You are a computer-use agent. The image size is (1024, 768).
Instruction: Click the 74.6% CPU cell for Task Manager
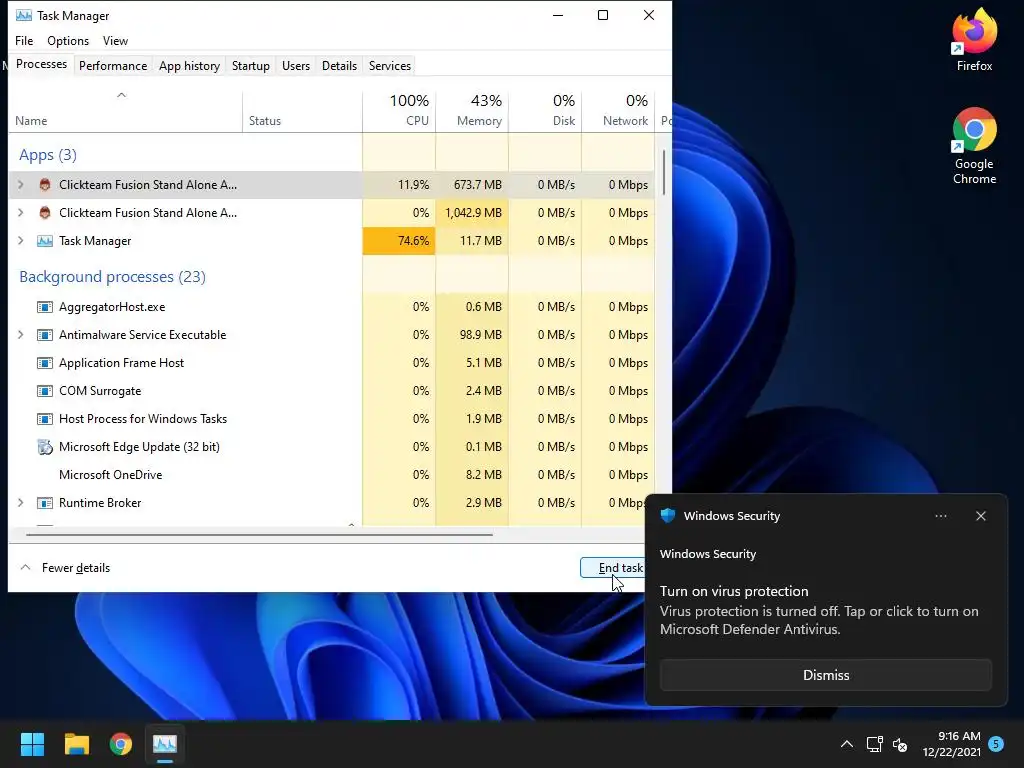(399, 241)
